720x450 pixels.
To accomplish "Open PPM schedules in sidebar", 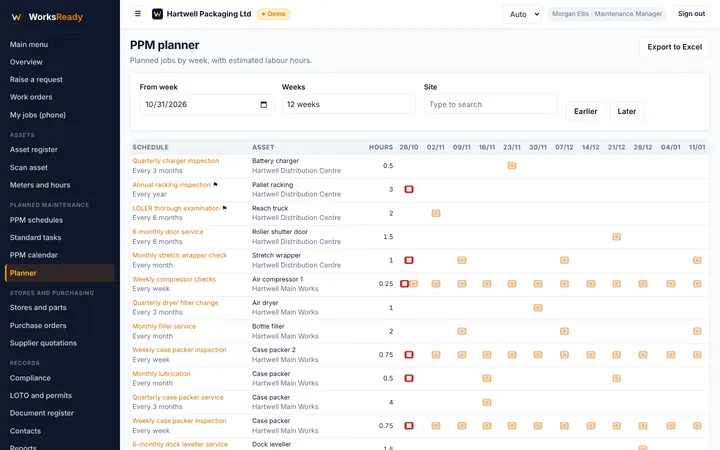I will click(36, 220).
